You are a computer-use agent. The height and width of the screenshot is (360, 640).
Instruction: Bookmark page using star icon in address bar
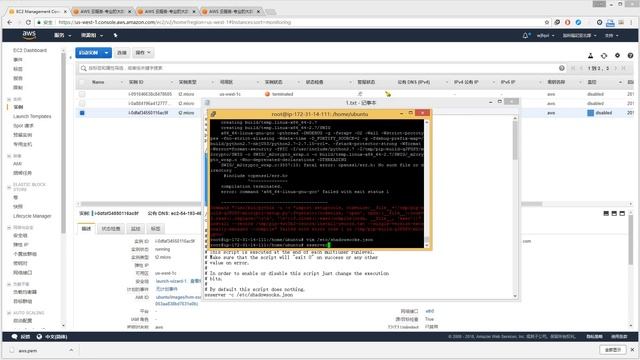[547, 22]
